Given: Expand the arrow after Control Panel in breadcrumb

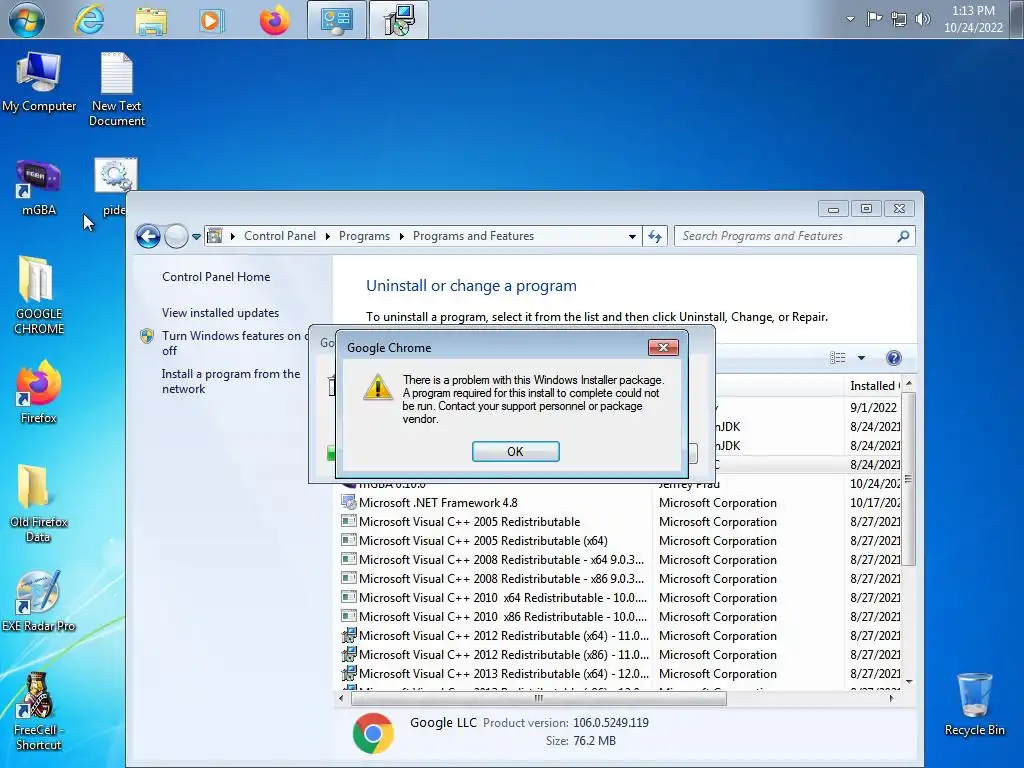Looking at the screenshot, I should click(x=327, y=236).
